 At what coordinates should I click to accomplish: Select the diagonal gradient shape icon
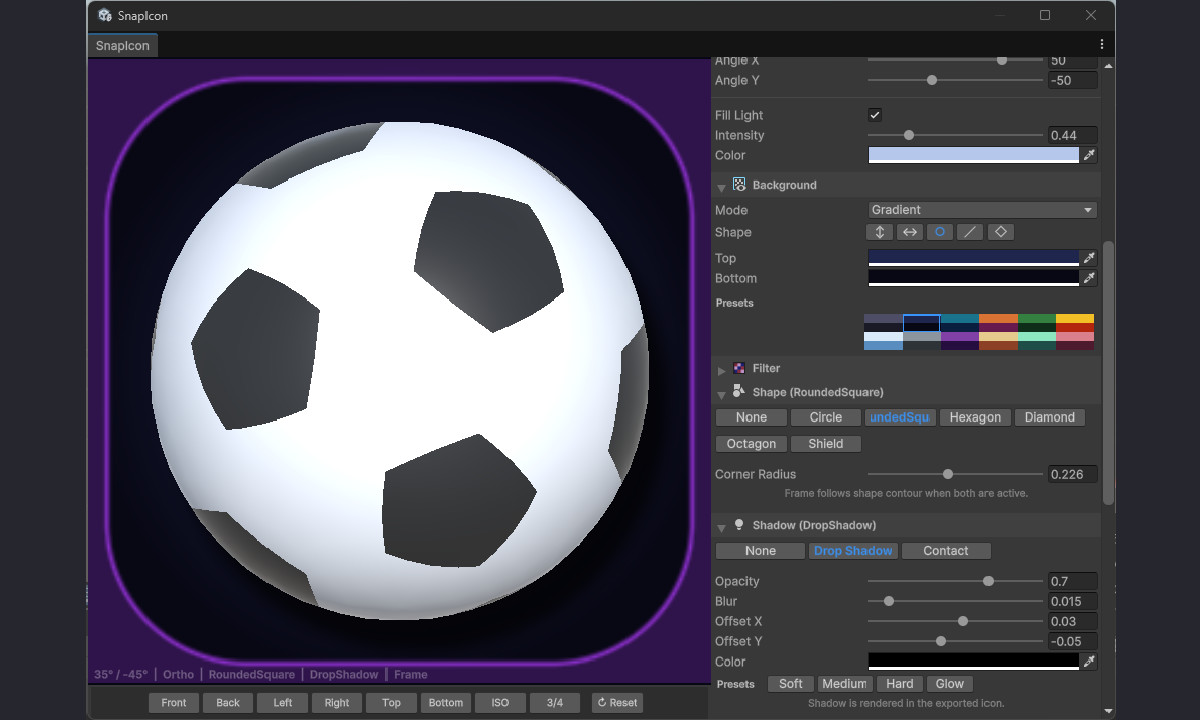click(x=970, y=231)
